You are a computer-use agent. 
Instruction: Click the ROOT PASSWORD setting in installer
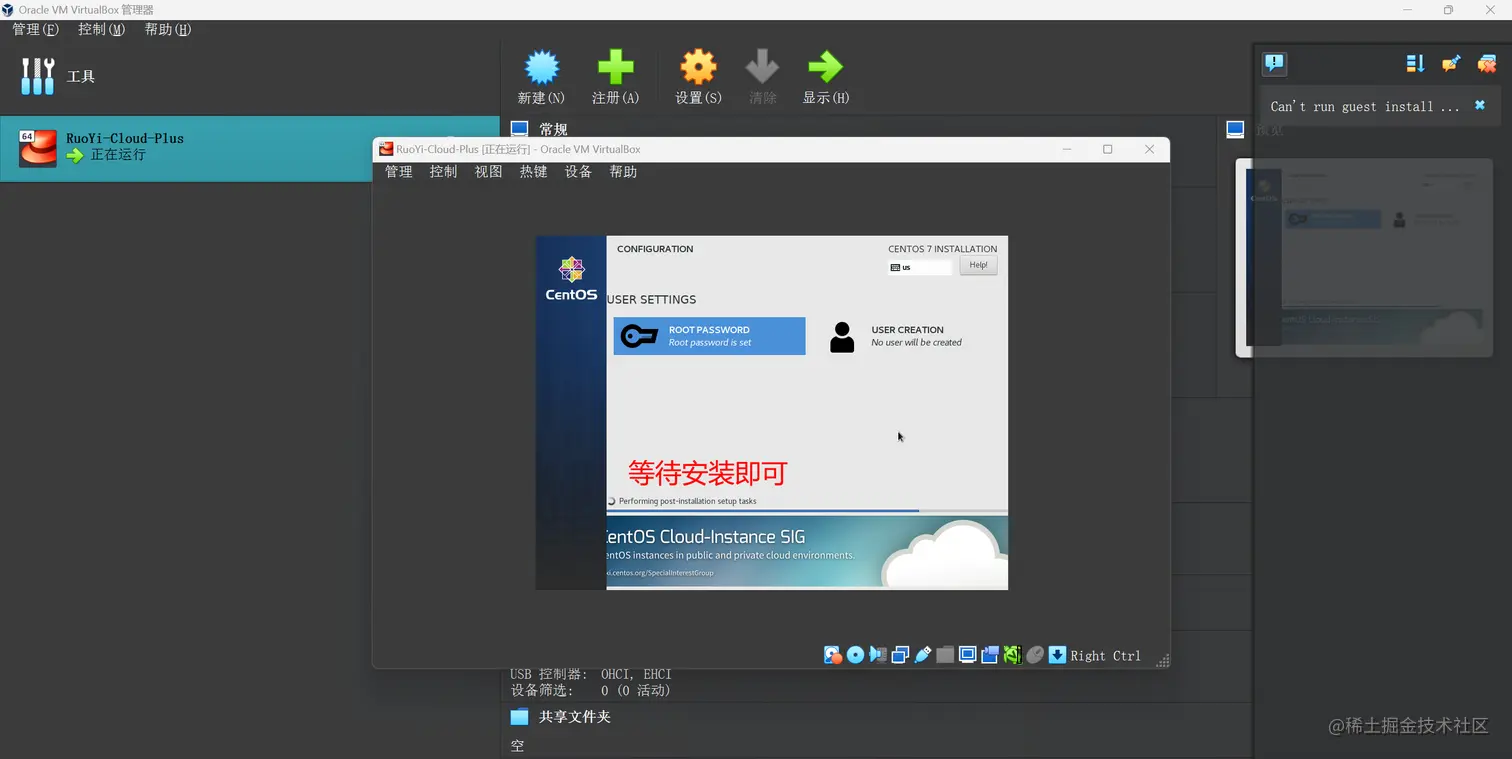click(x=709, y=336)
